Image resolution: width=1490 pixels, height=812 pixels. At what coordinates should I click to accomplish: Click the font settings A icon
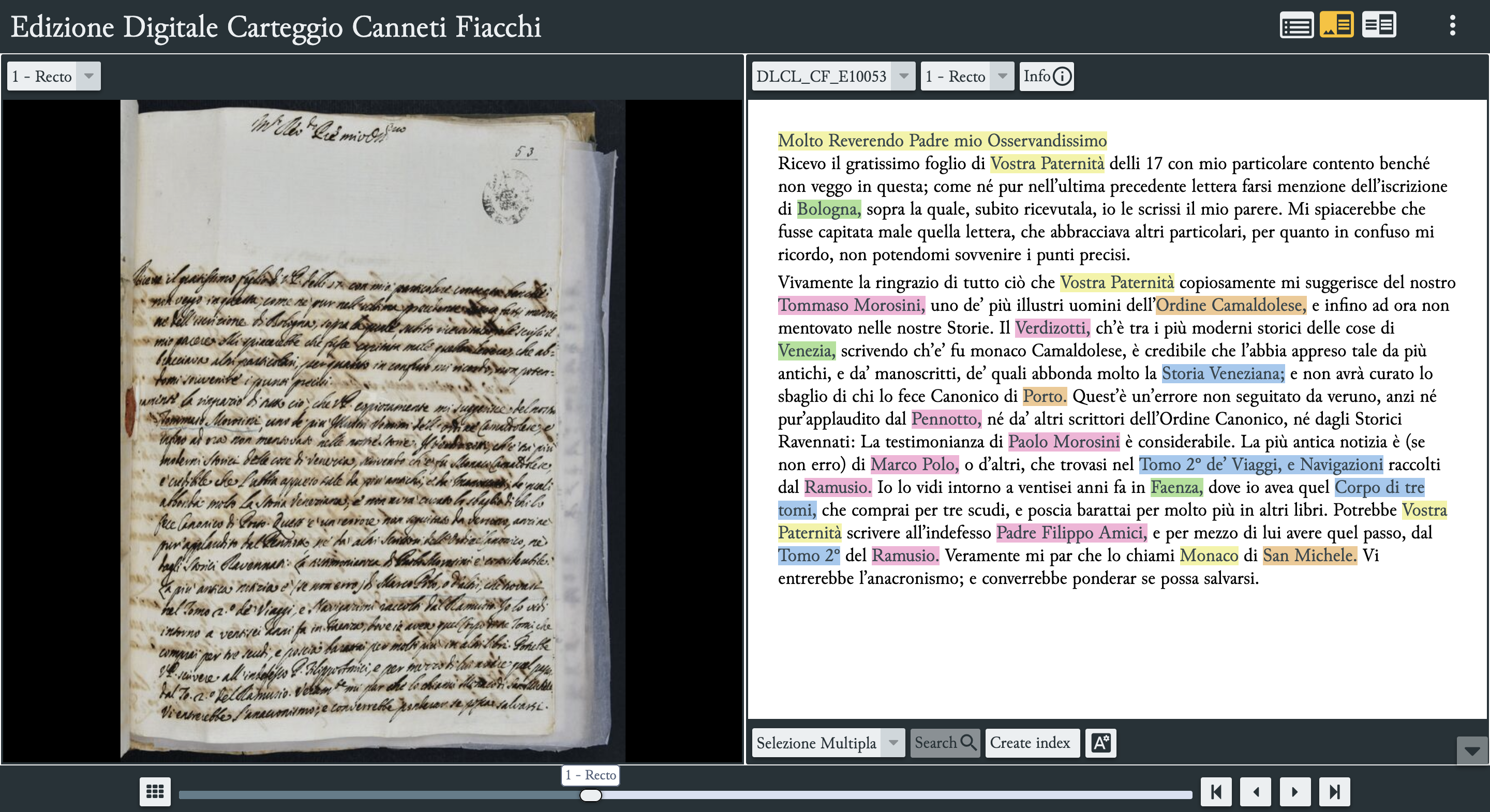point(1101,743)
